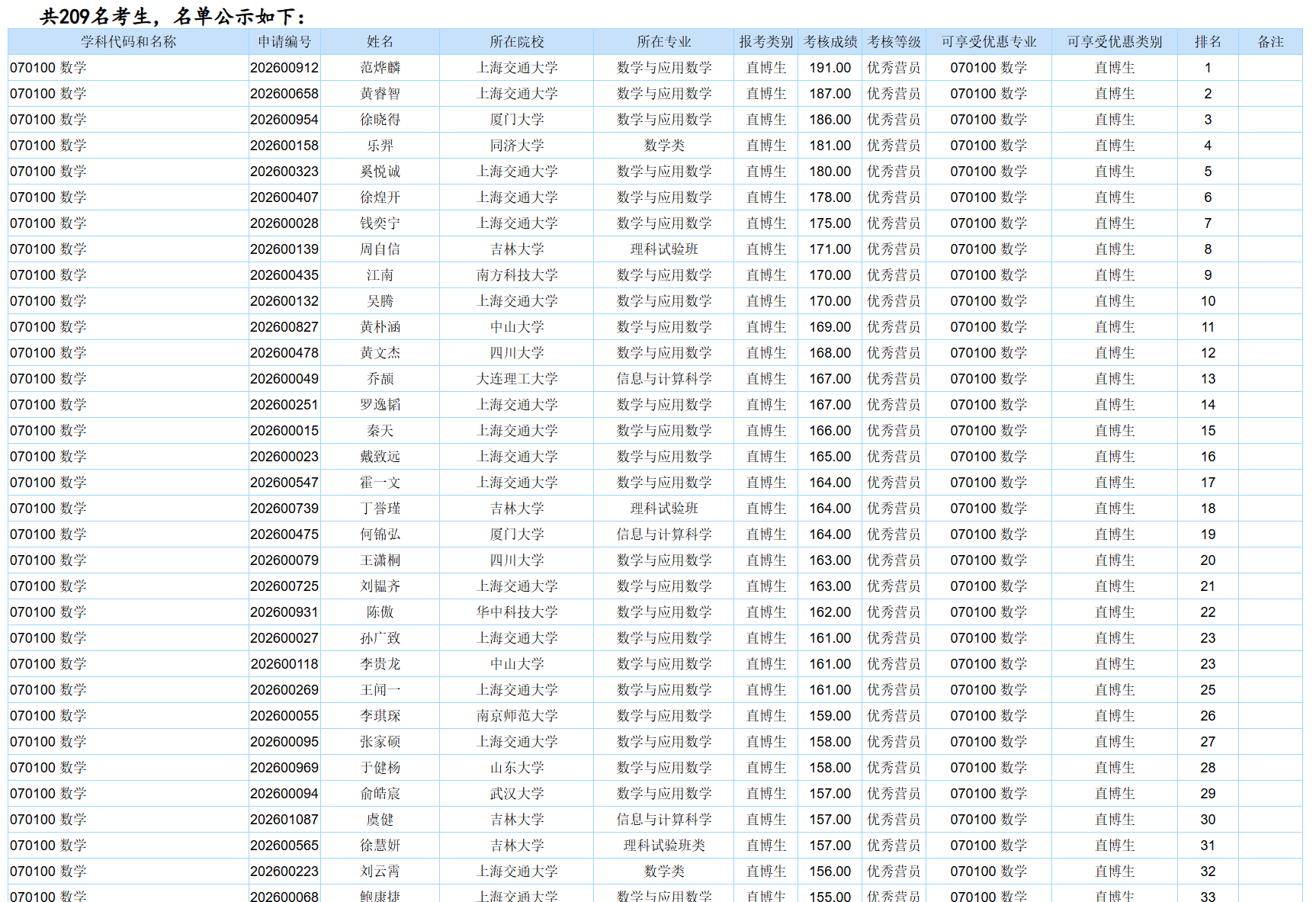Select application number 202600954
The height and width of the screenshot is (902, 1316).
284,120
